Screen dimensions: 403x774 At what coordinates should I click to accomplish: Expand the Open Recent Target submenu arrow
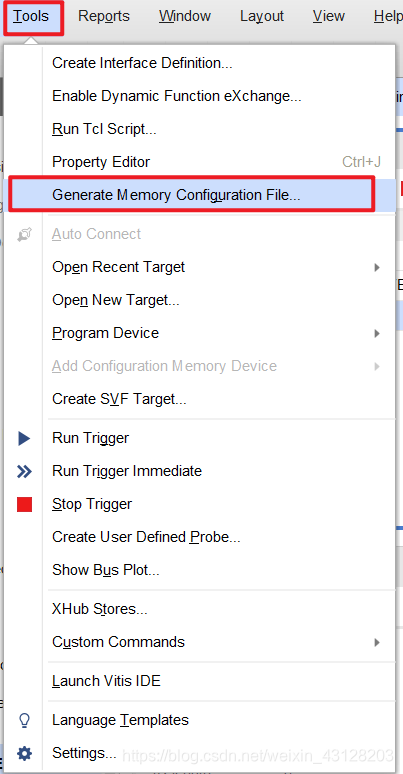(377, 268)
